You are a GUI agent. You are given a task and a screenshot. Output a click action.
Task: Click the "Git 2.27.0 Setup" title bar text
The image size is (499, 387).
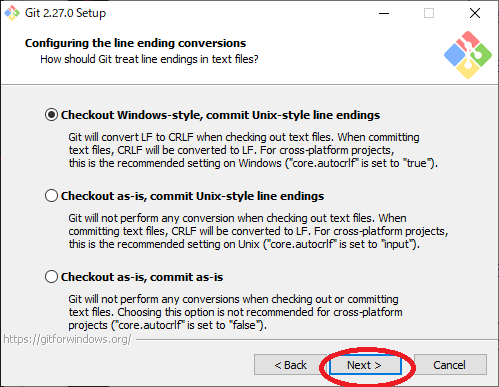(65, 13)
